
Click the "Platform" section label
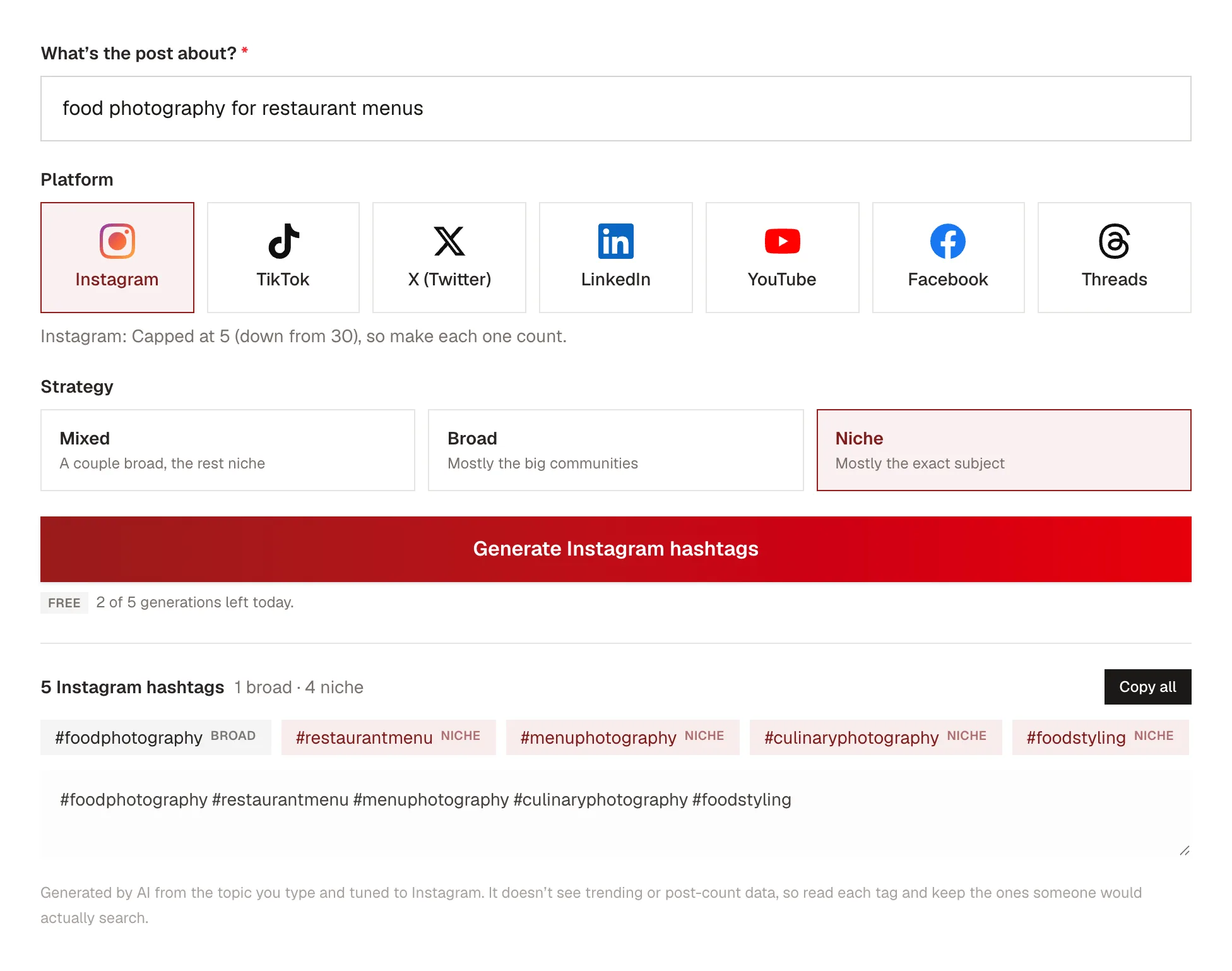click(77, 180)
